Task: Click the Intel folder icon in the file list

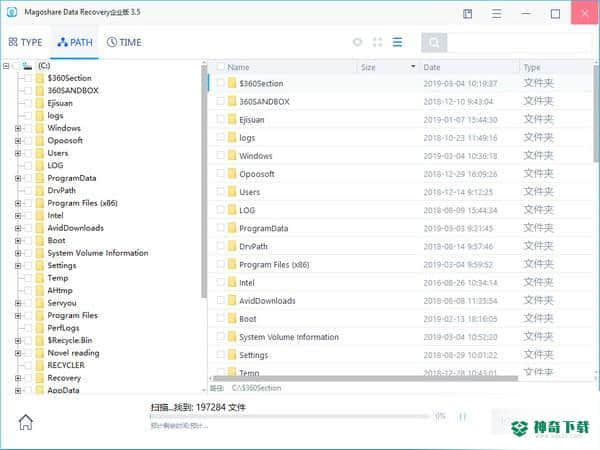Action: click(x=232, y=282)
